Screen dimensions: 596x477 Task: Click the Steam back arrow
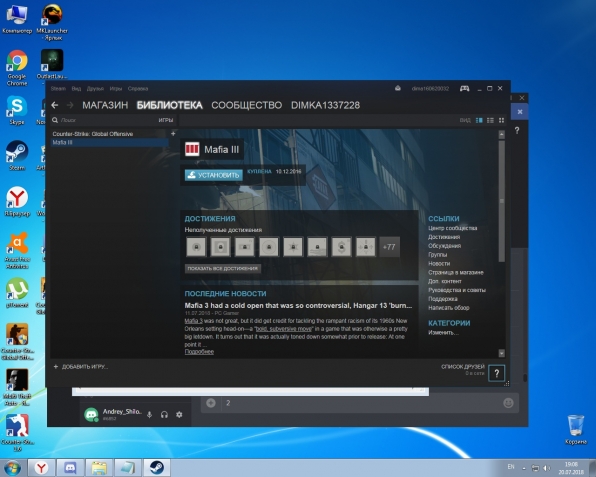tap(55, 105)
